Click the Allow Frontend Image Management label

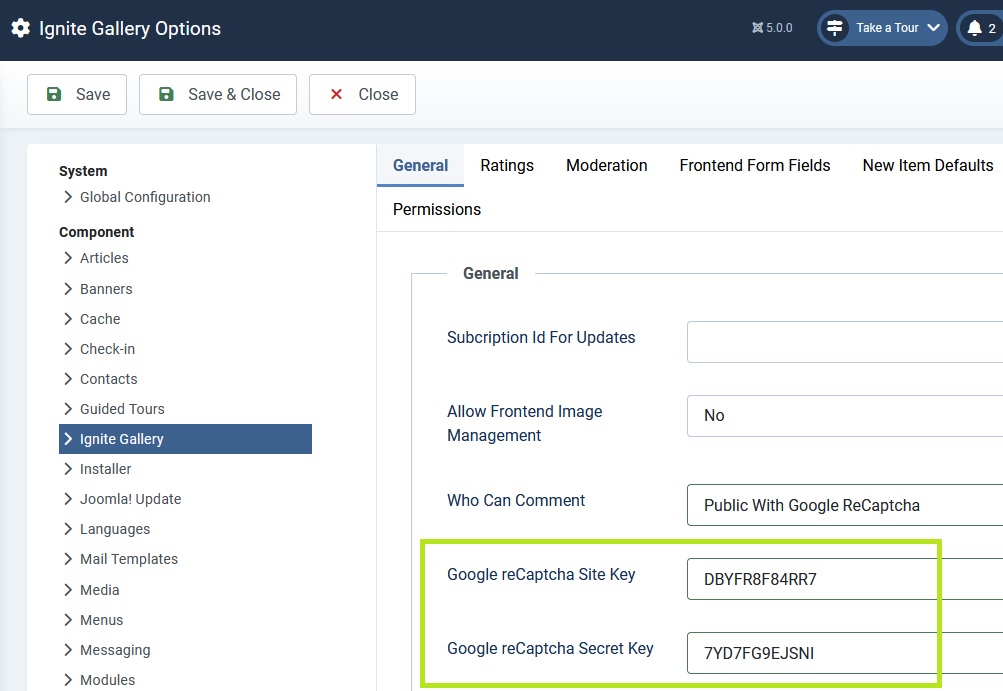[x=525, y=424]
